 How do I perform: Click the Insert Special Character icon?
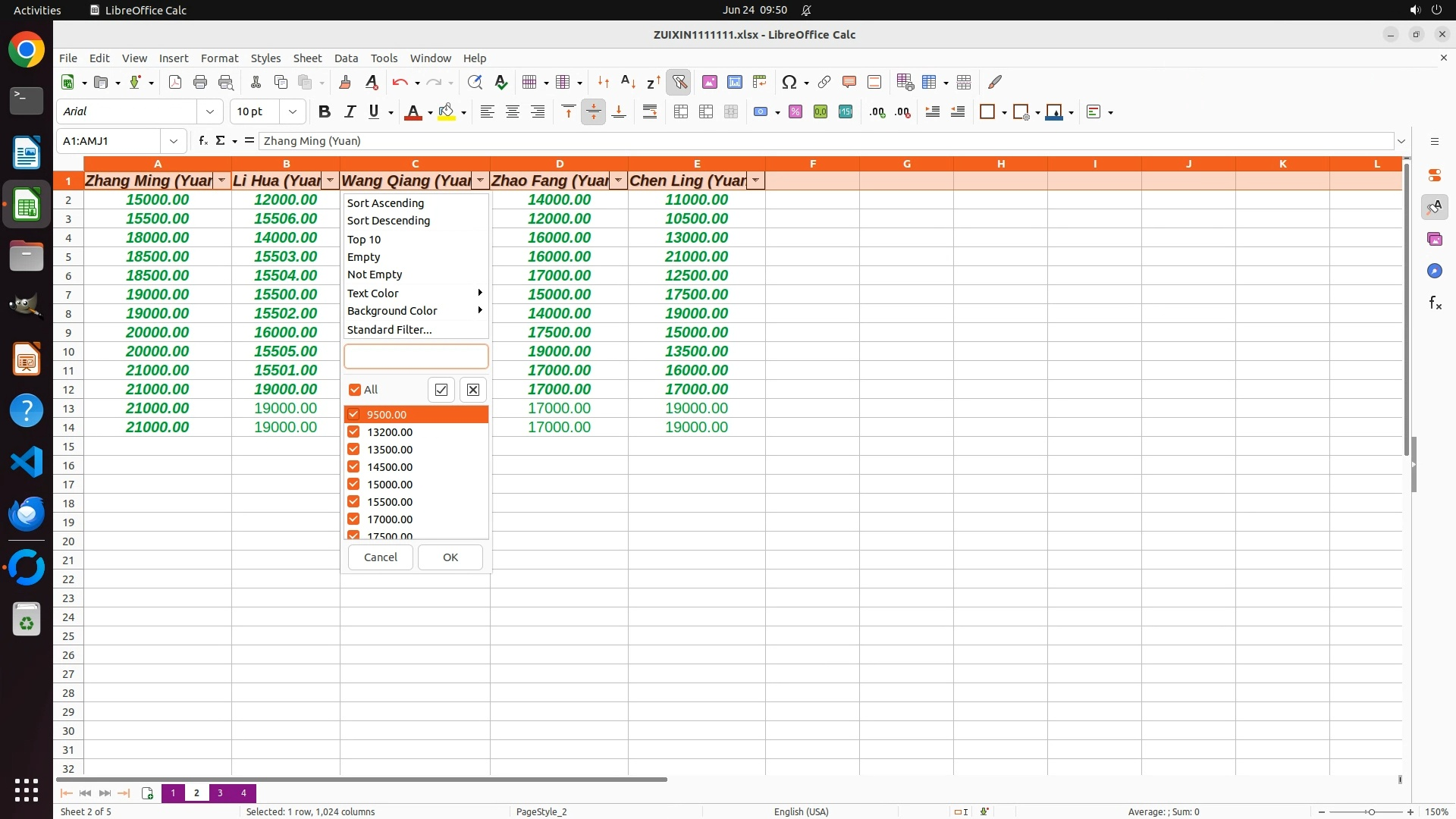point(789,82)
